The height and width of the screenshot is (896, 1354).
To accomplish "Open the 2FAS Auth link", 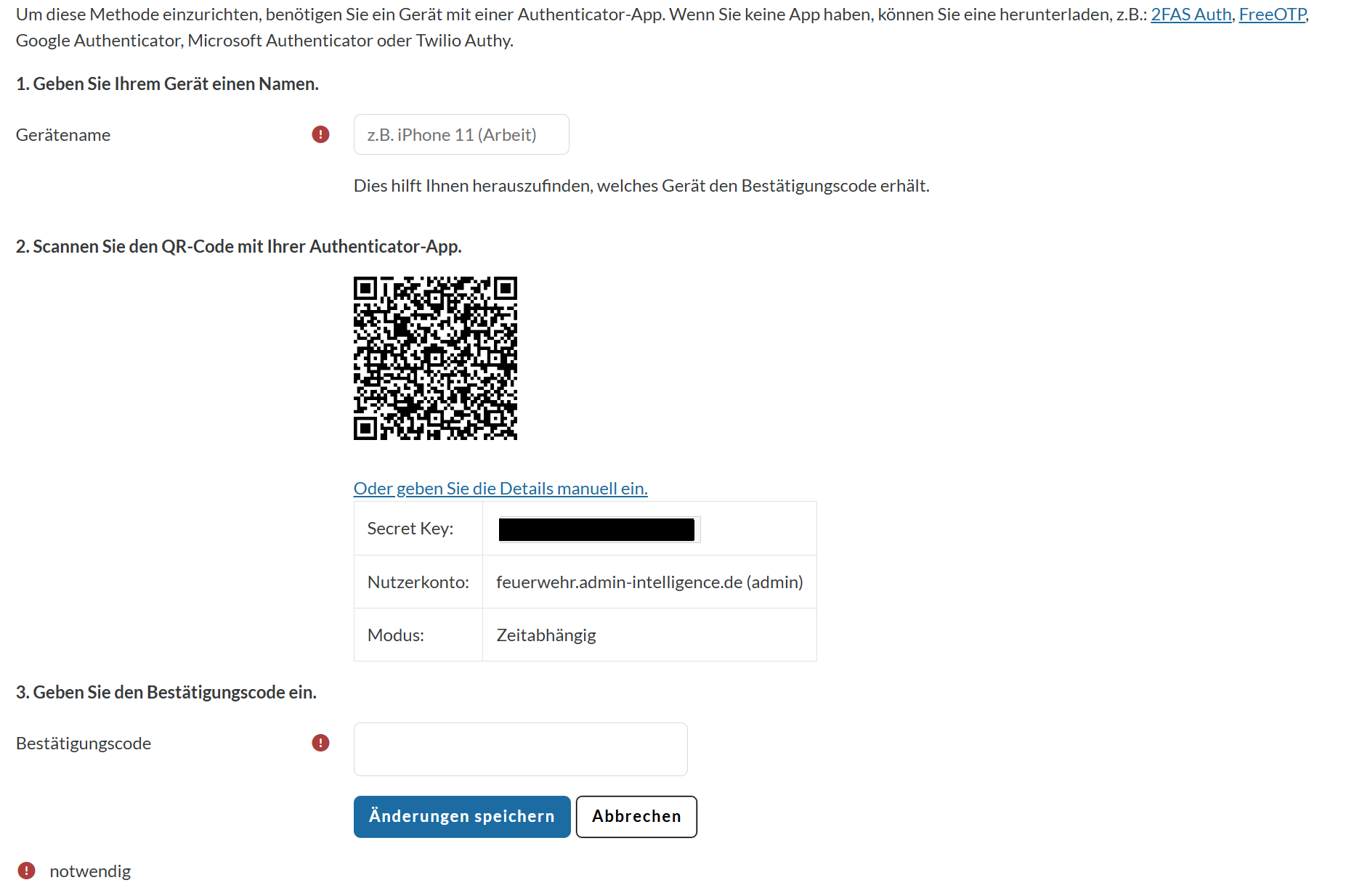I will pyautogui.click(x=1190, y=13).
